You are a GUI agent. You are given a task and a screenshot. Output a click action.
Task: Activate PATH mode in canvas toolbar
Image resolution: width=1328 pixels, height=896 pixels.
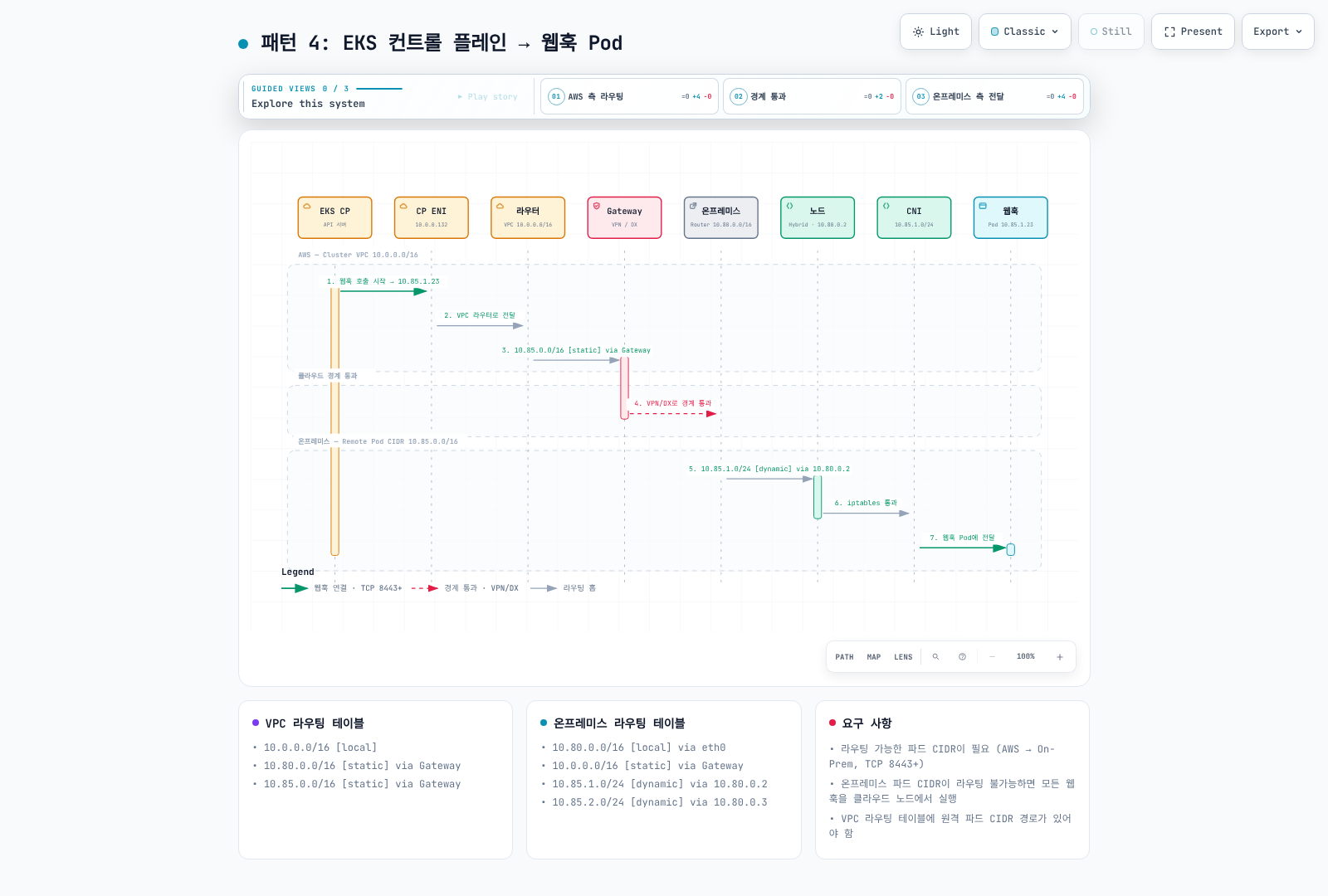[844, 657]
